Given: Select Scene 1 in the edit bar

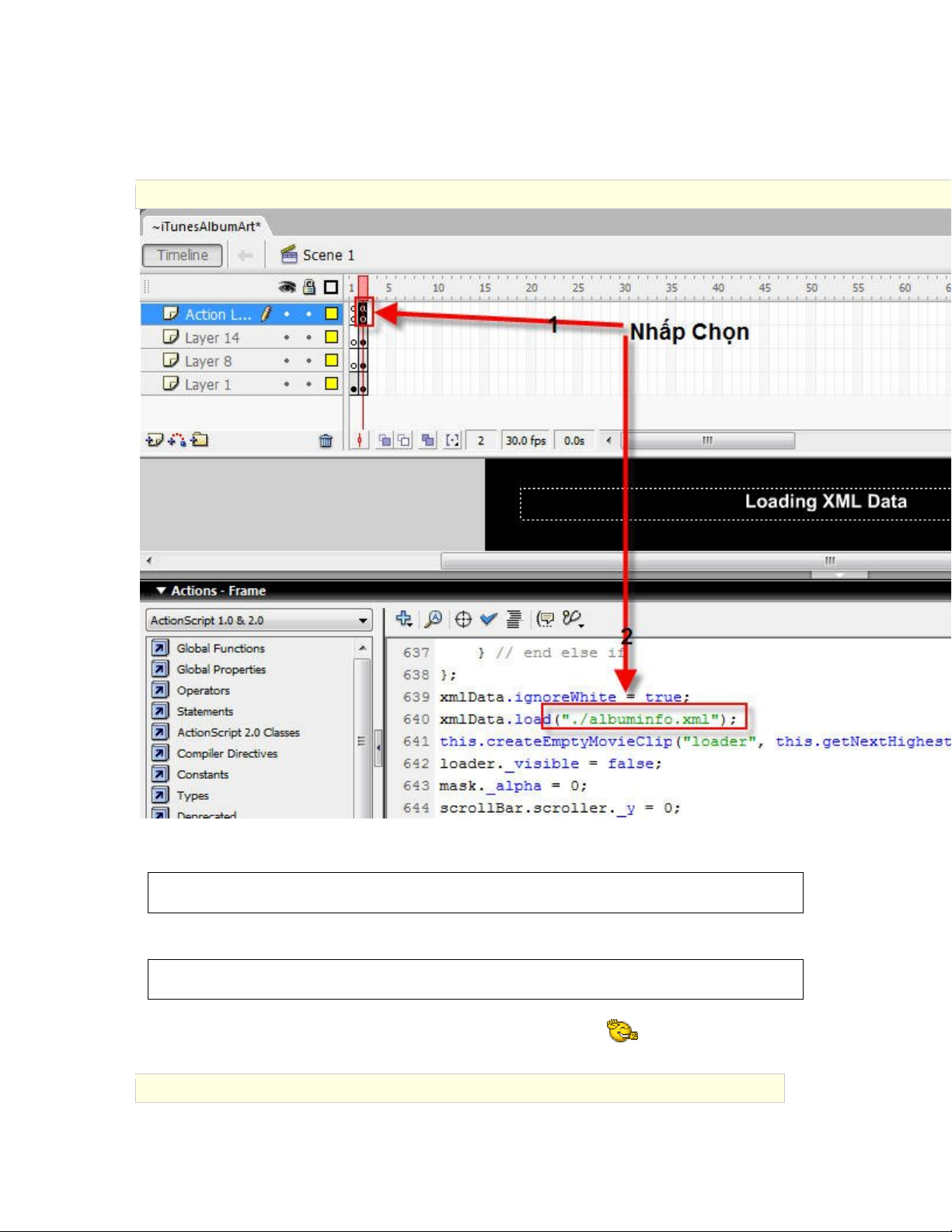Looking at the screenshot, I should pyautogui.click(x=318, y=255).
